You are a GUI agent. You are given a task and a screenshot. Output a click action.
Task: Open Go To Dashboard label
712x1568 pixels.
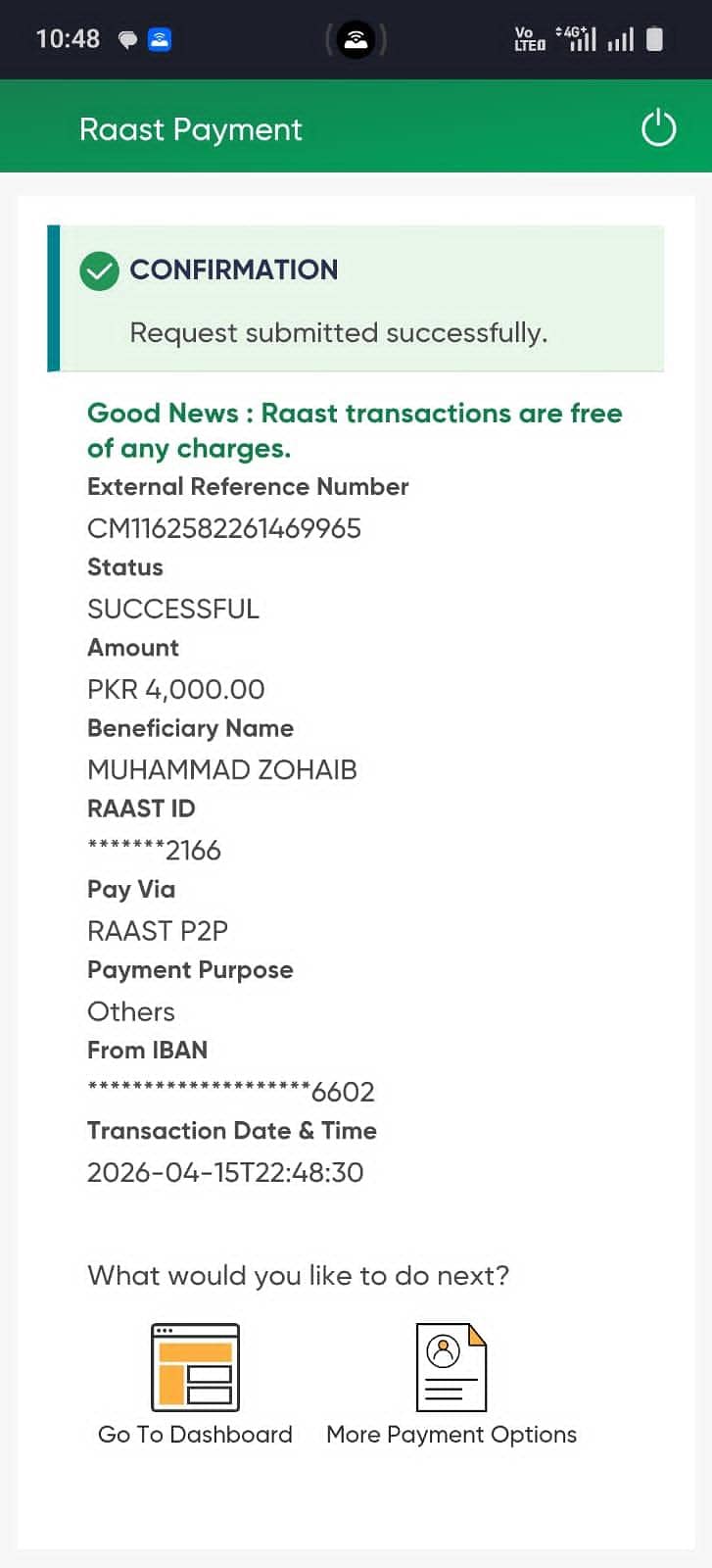click(x=195, y=1435)
